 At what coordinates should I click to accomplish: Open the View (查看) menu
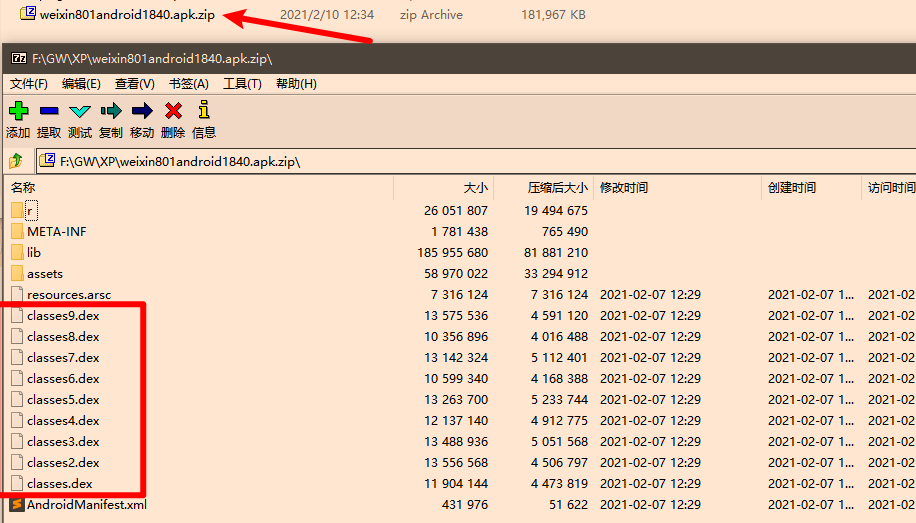[134, 84]
